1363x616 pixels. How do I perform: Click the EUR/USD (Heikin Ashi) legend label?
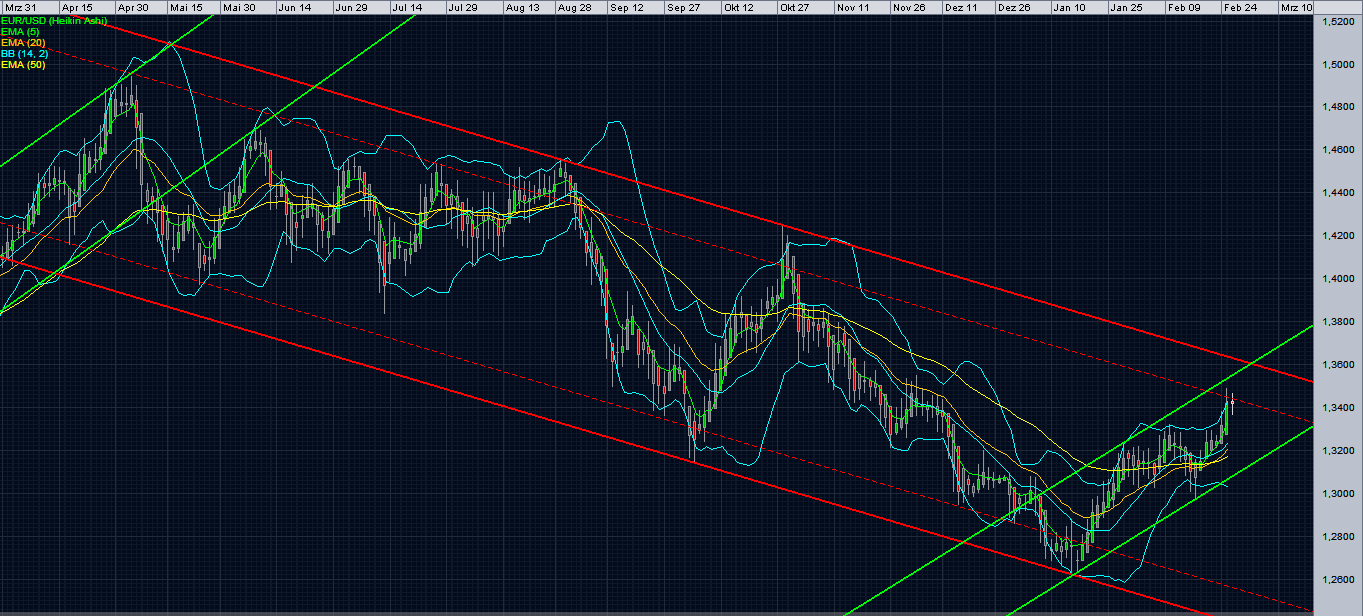54,20
